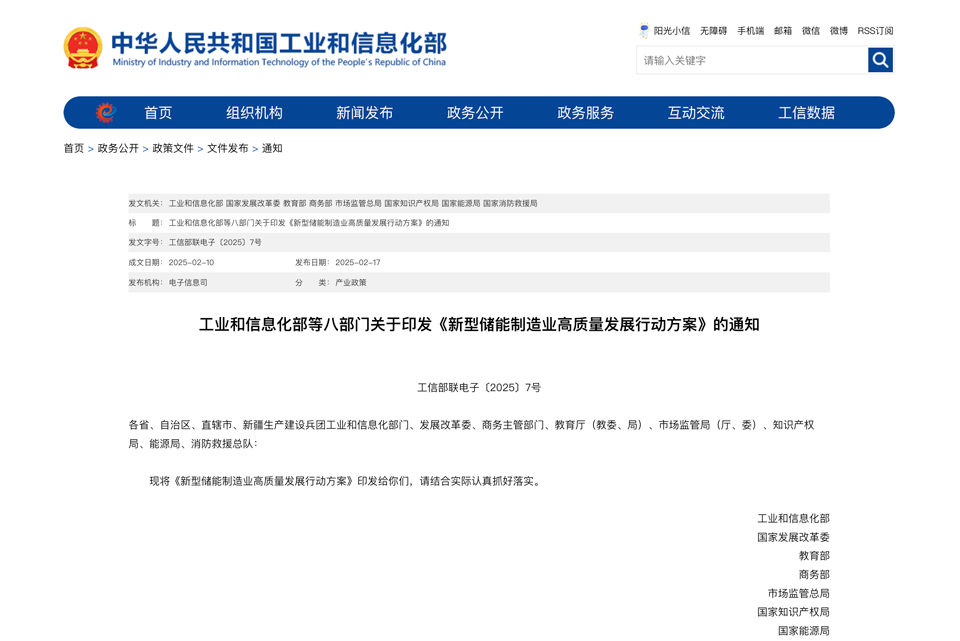Click the 手机端 mobile link
This screenshot has width=960, height=641.
click(751, 31)
